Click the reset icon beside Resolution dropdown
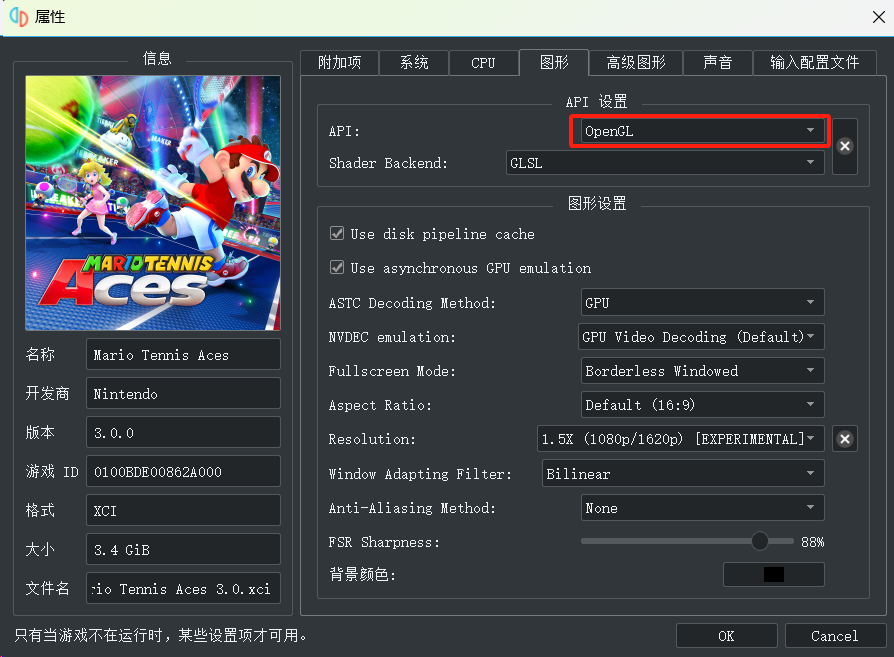Screen dimensions: 894x657 (x=845, y=439)
